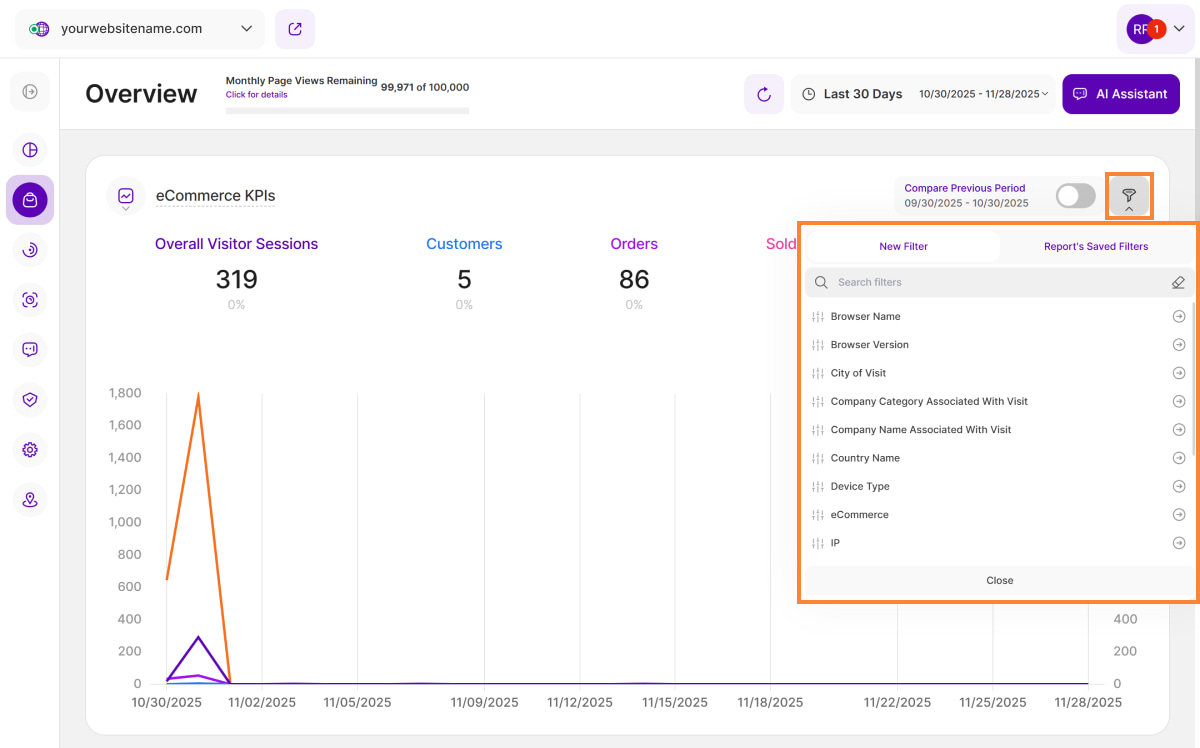Screen dimensions: 1200x748
Task: Click the settings gear sidebar icon
Action: 30,450
